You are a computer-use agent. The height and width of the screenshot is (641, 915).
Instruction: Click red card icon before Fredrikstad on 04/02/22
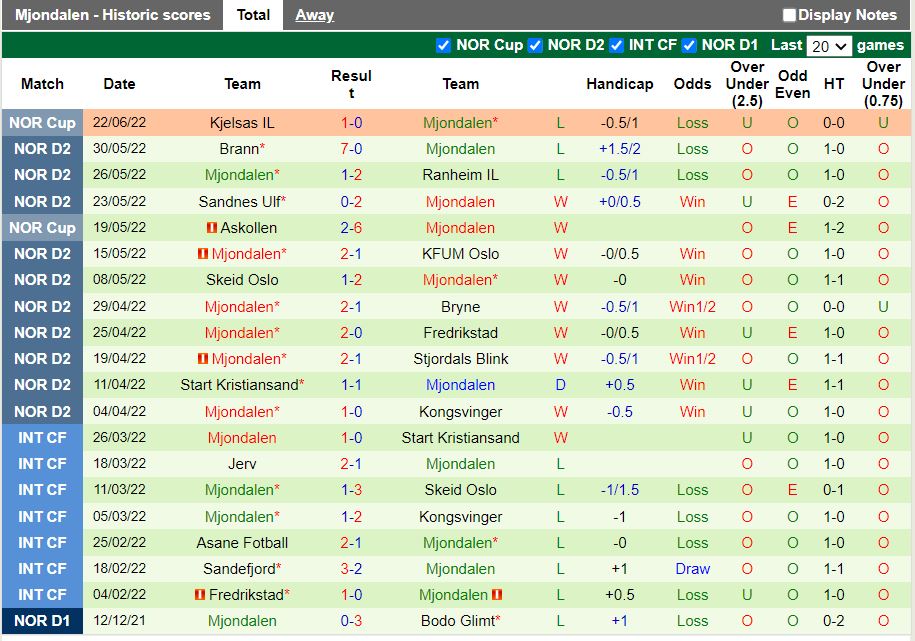point(200,595)
